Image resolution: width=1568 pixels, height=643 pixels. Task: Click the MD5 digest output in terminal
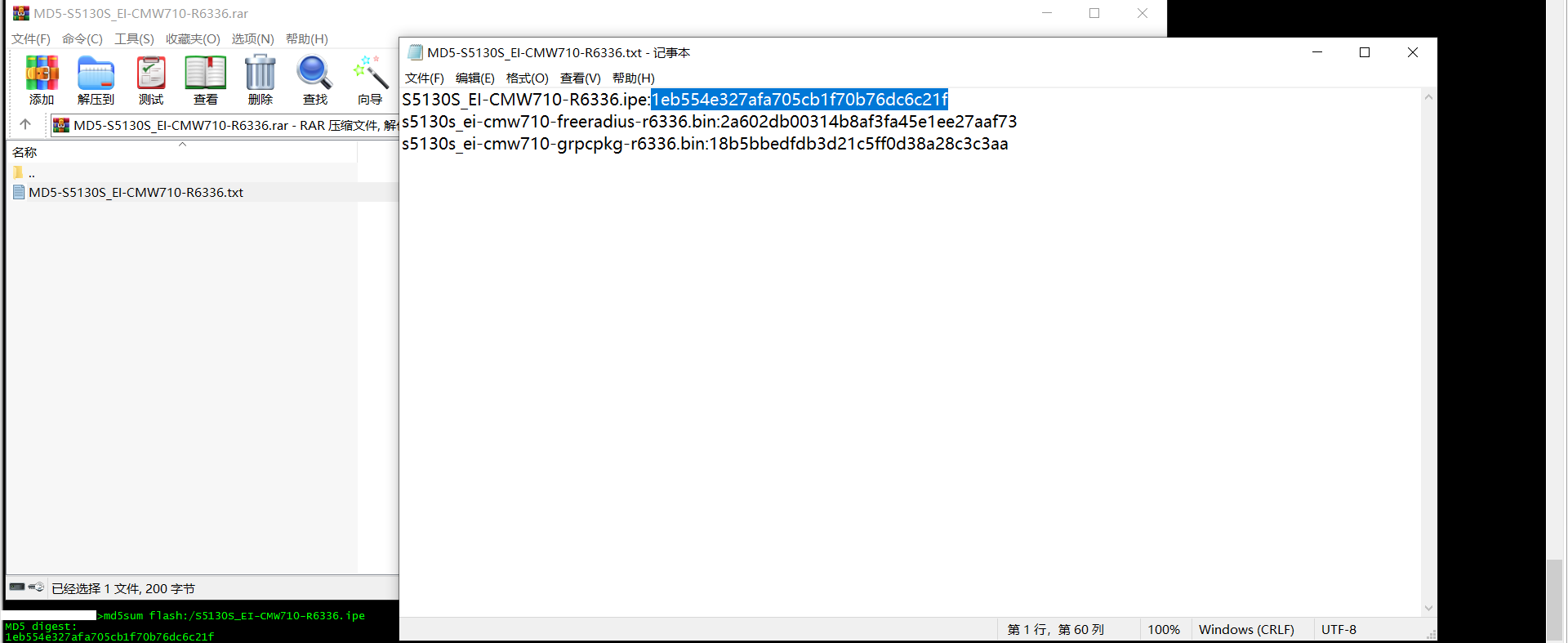click(x=109, y=636)
